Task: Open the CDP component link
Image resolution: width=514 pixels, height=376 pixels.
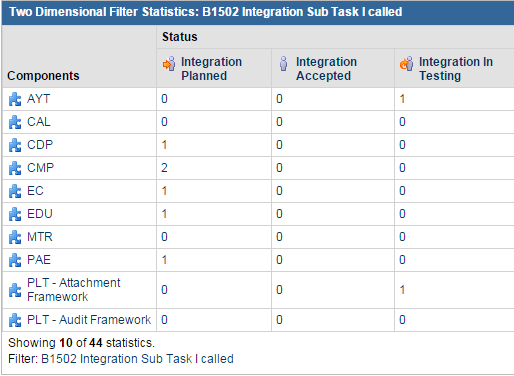Action: click(40, 145)
